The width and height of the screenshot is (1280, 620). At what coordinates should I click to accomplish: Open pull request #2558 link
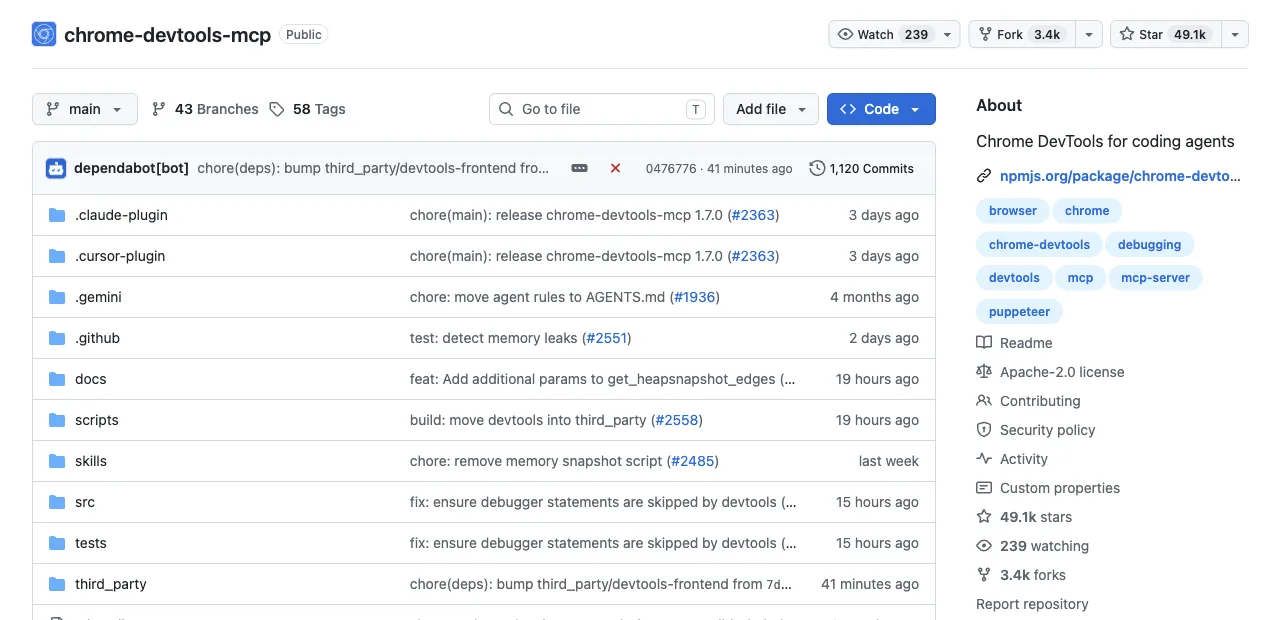pyautogui.click(x=677, y=420)
